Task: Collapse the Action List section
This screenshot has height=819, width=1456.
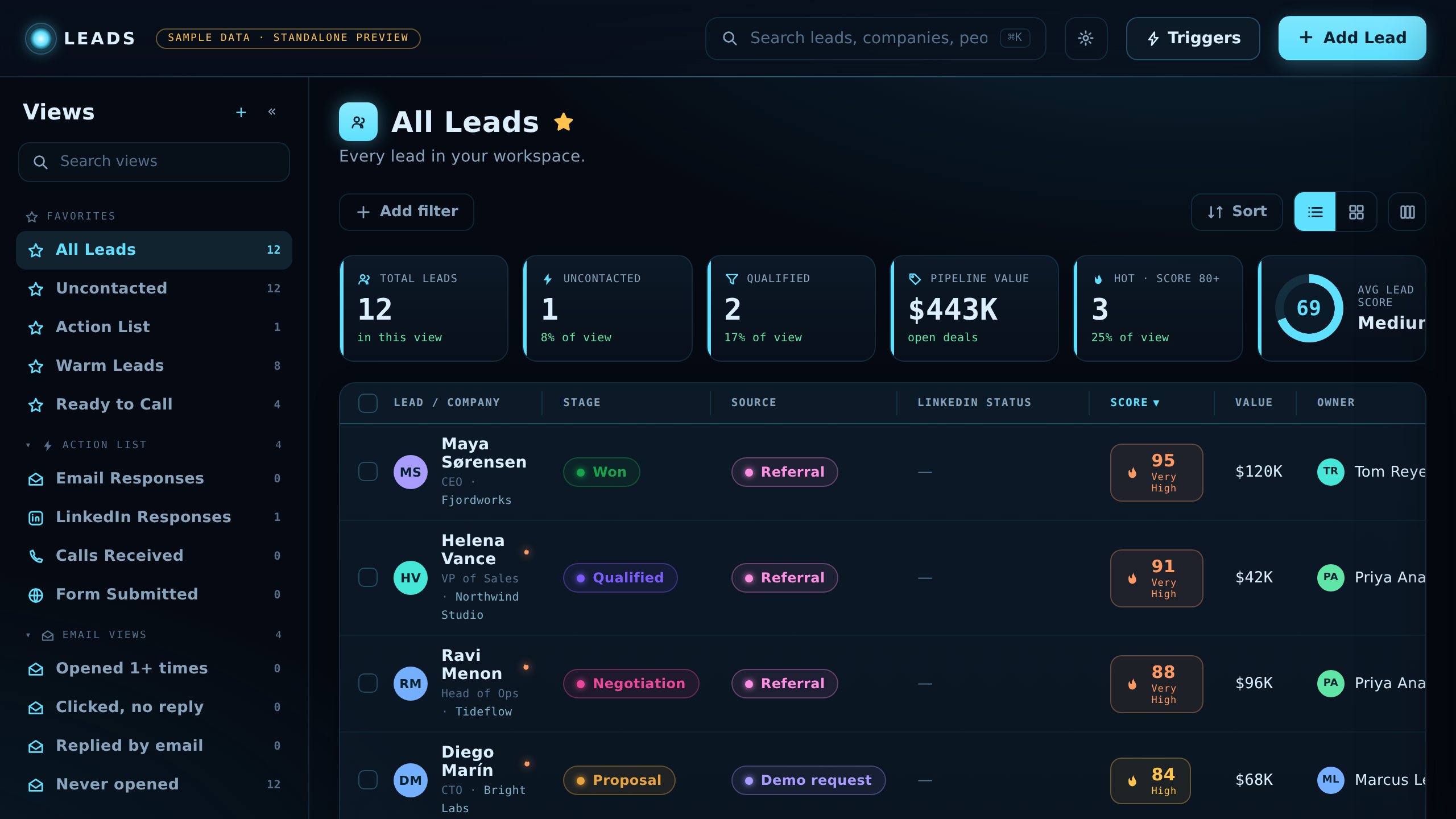Action: click(28, 445)
